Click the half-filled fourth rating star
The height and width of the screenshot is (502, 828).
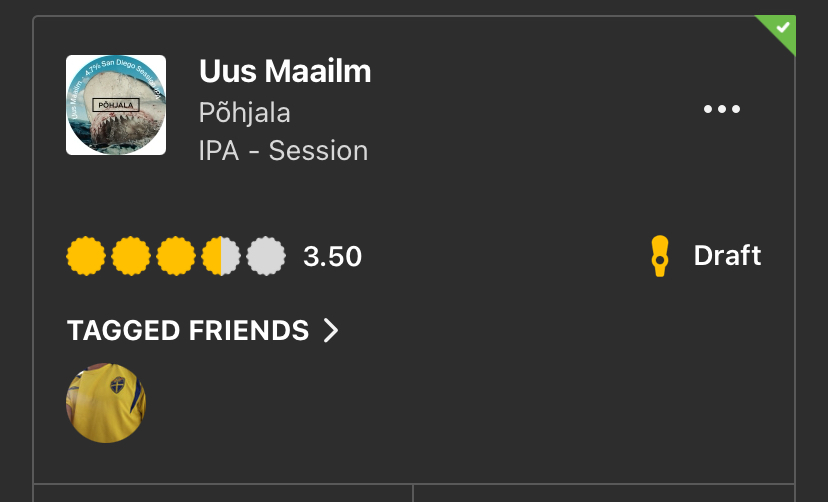click(x=221, y=257)
